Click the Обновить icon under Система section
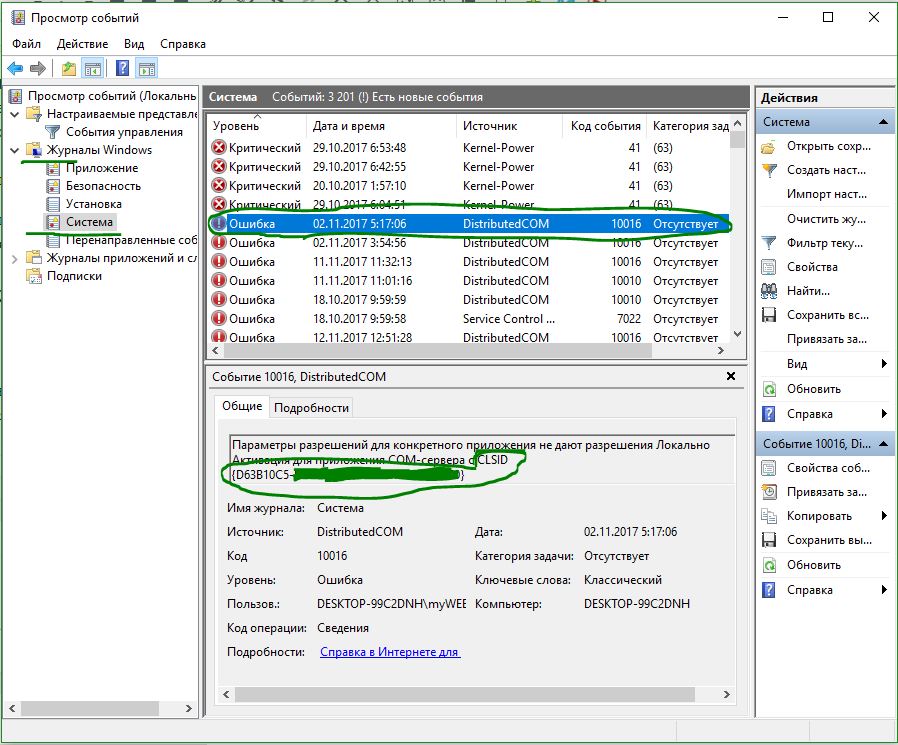The image size is (898, 745). [x=769, y=389]
